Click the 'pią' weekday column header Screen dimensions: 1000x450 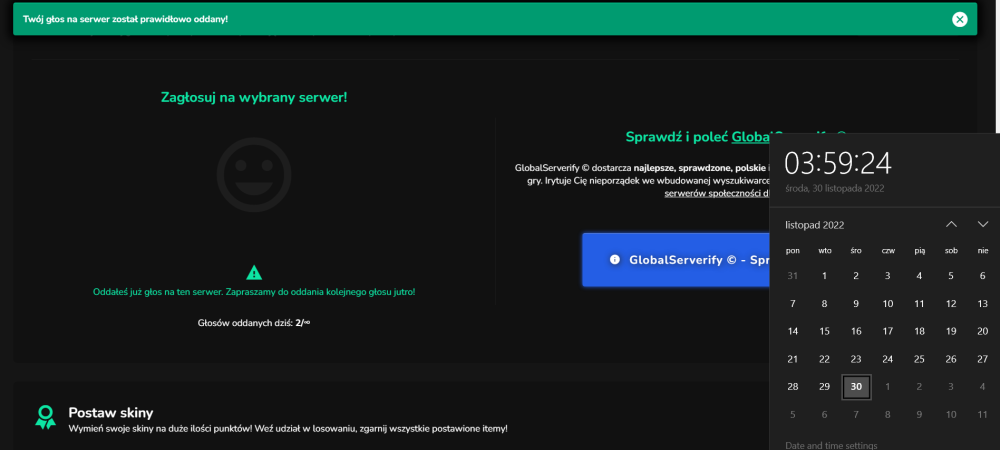click(x=920, y=251)
